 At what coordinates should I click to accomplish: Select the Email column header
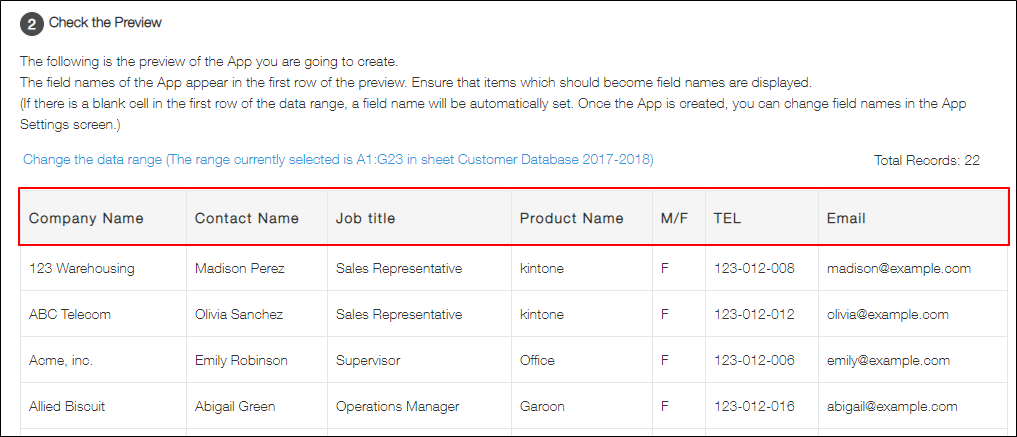[x=846, y=218]
